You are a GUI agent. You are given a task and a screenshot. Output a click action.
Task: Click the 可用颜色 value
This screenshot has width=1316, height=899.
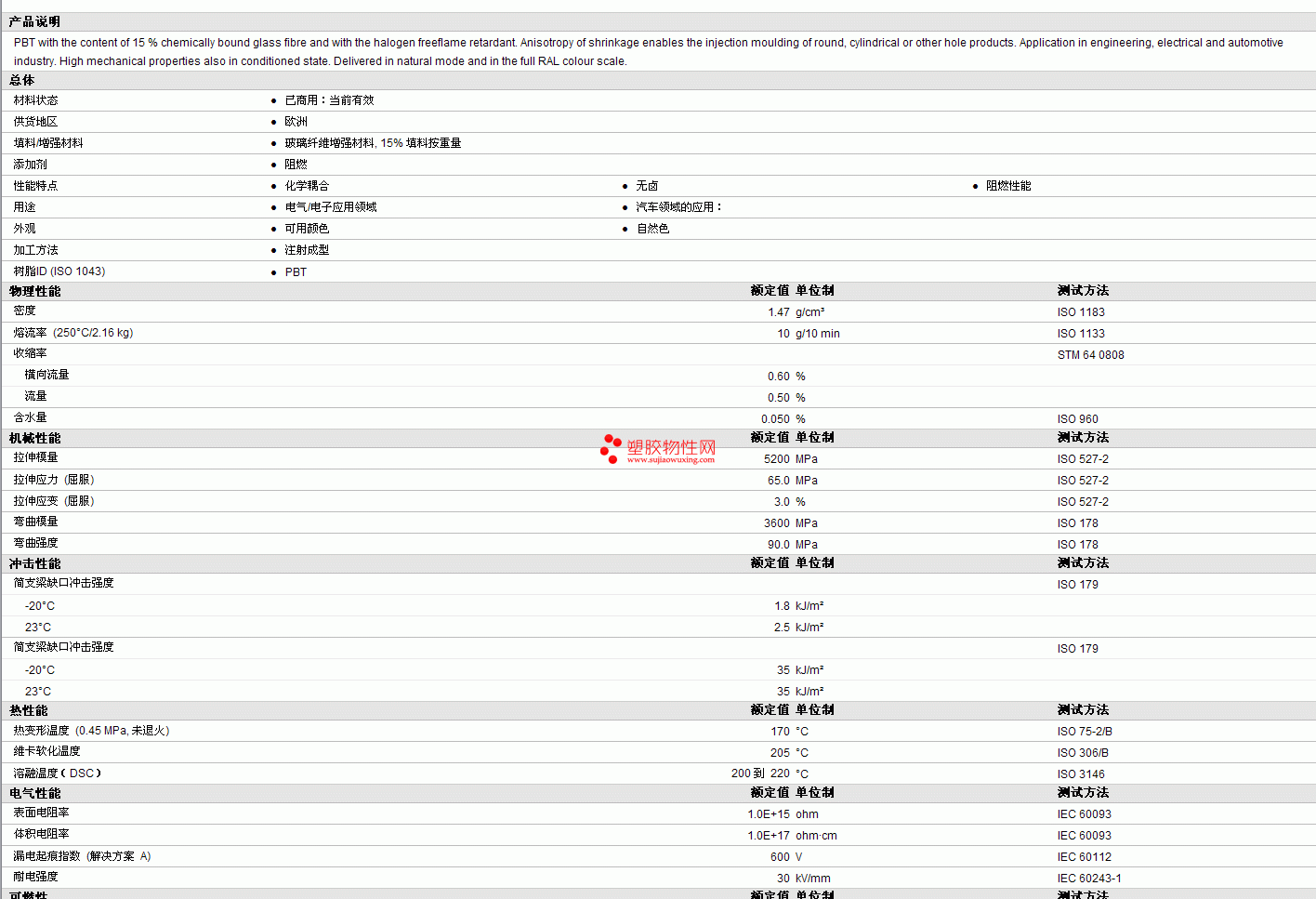(x=307, y=229)
